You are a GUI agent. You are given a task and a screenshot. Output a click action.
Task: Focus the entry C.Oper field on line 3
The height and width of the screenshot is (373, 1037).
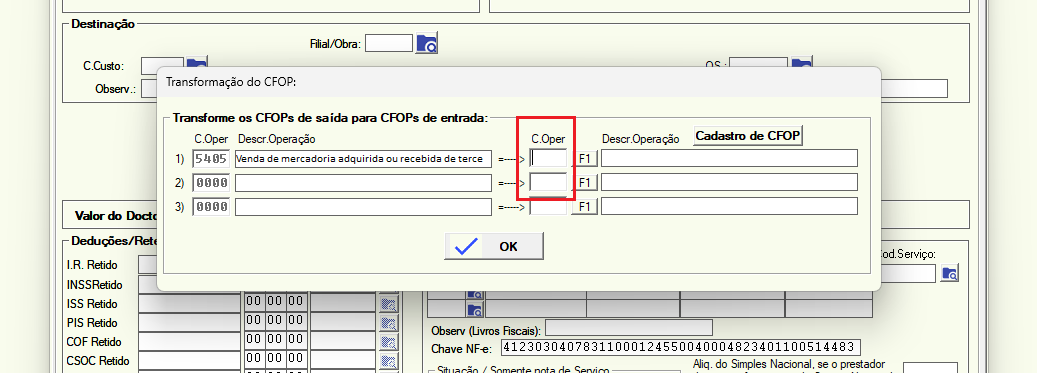549,206
